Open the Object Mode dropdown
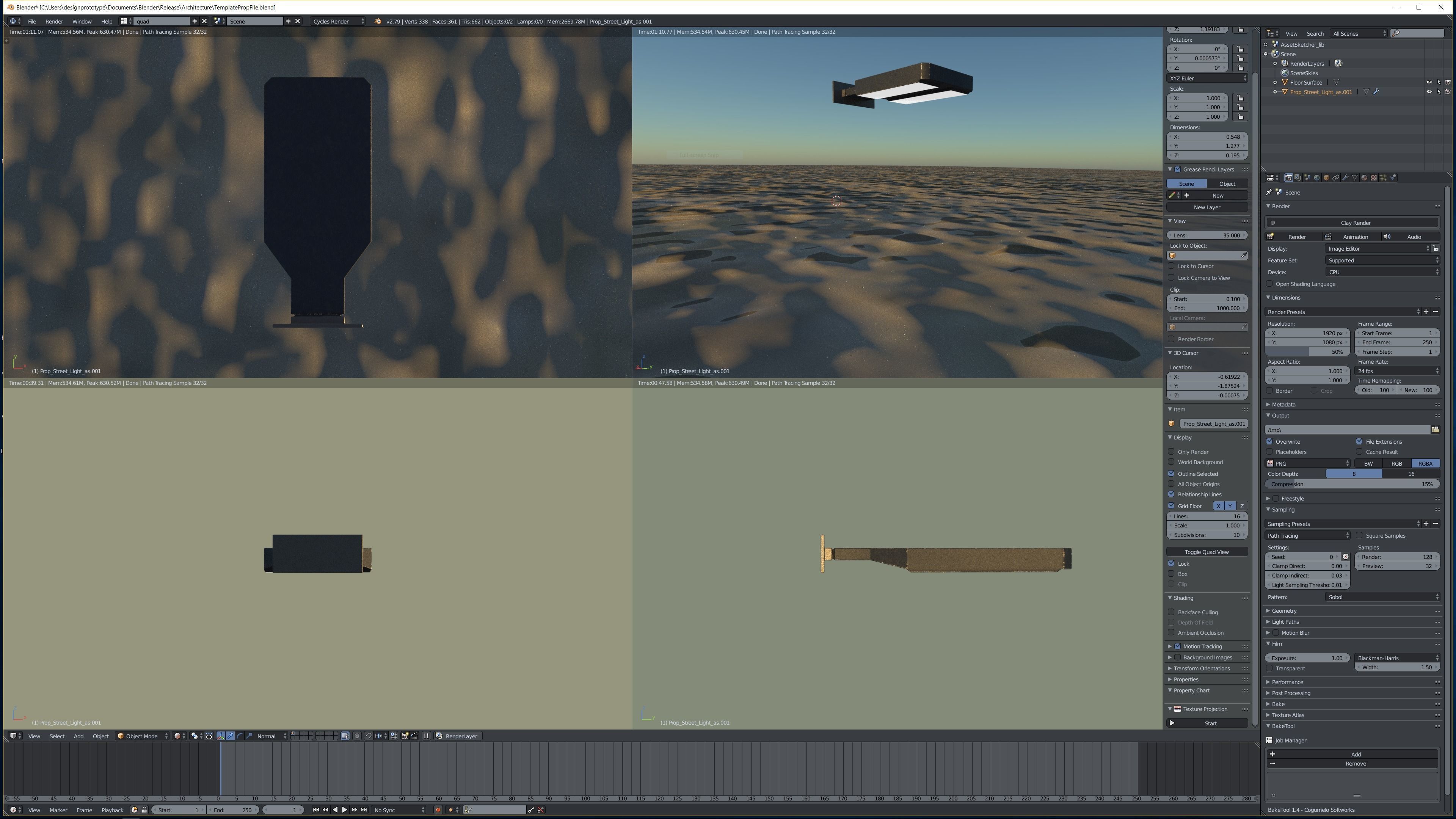1456x819 pixels. coord(142,736)
